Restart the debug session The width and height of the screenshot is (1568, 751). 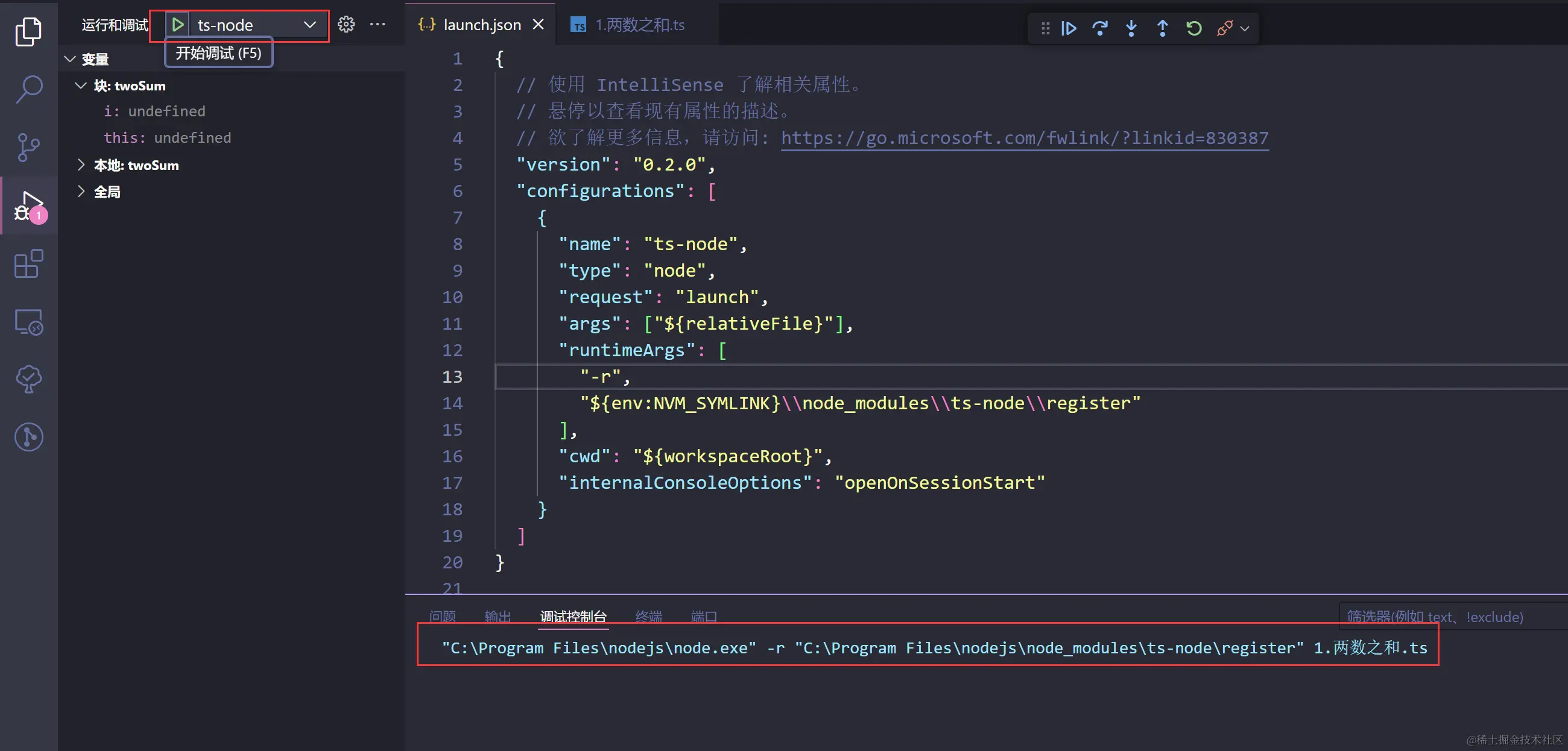point(1193,28)
